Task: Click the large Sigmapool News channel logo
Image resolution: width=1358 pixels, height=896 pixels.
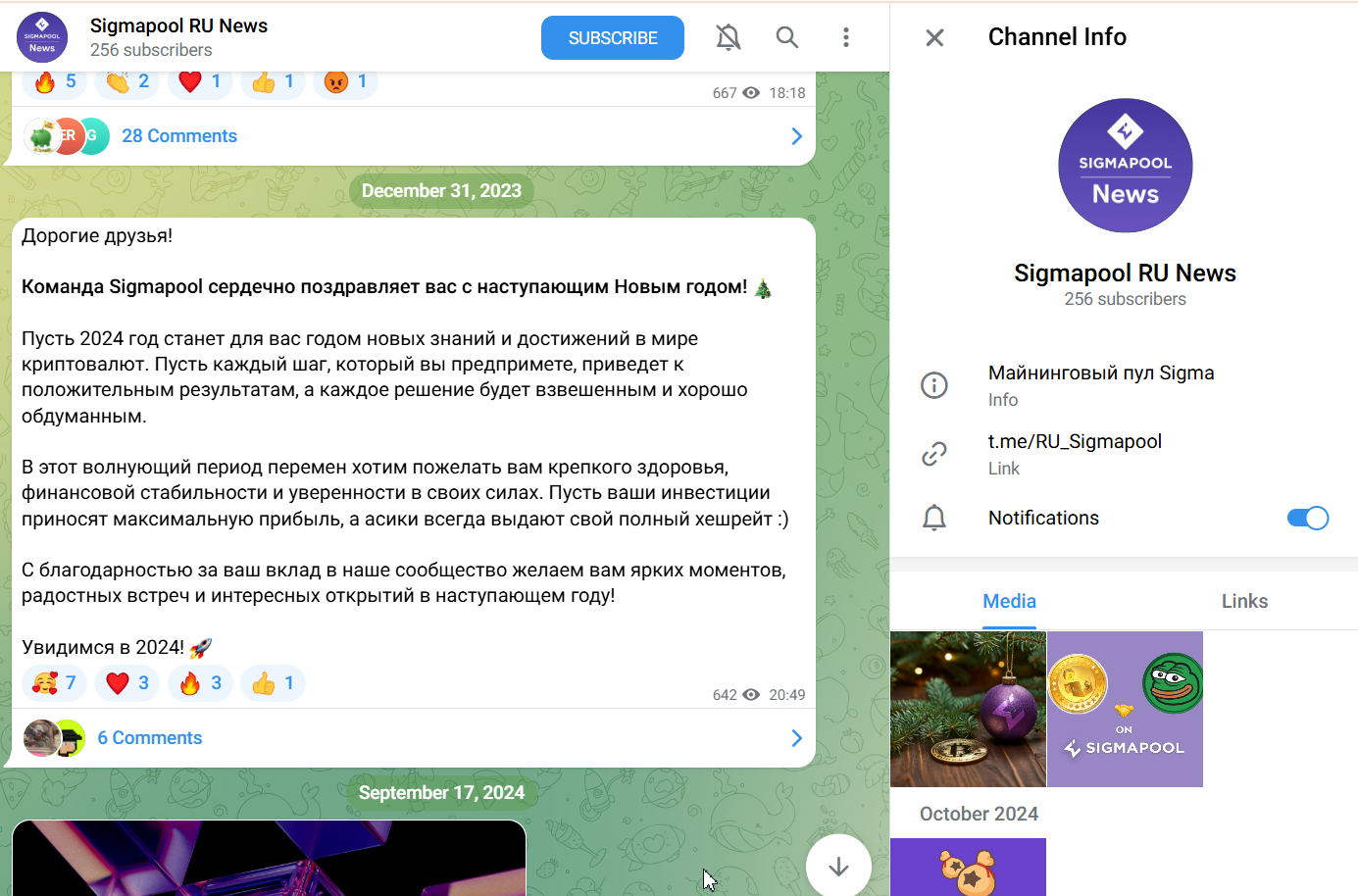Action: [1125, 166]
